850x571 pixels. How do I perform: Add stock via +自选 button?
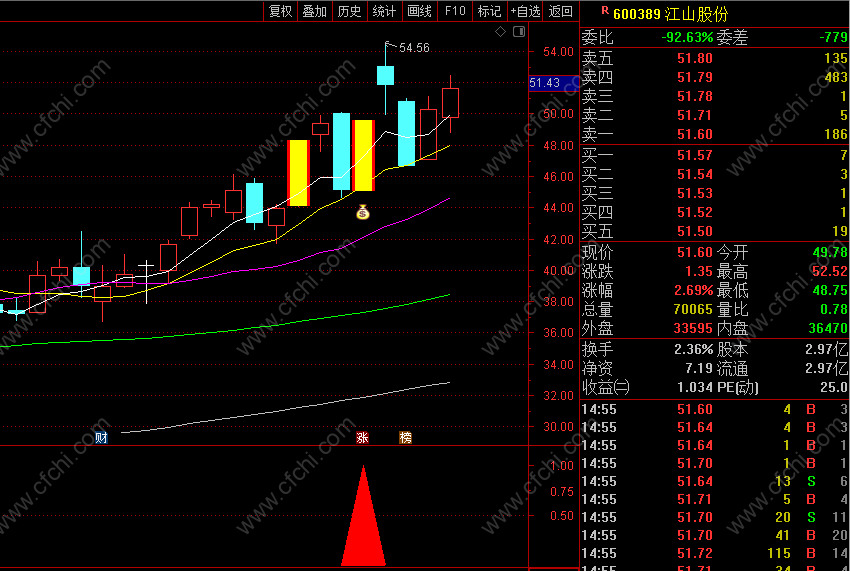pyautogui.click(x=525, y=11)
